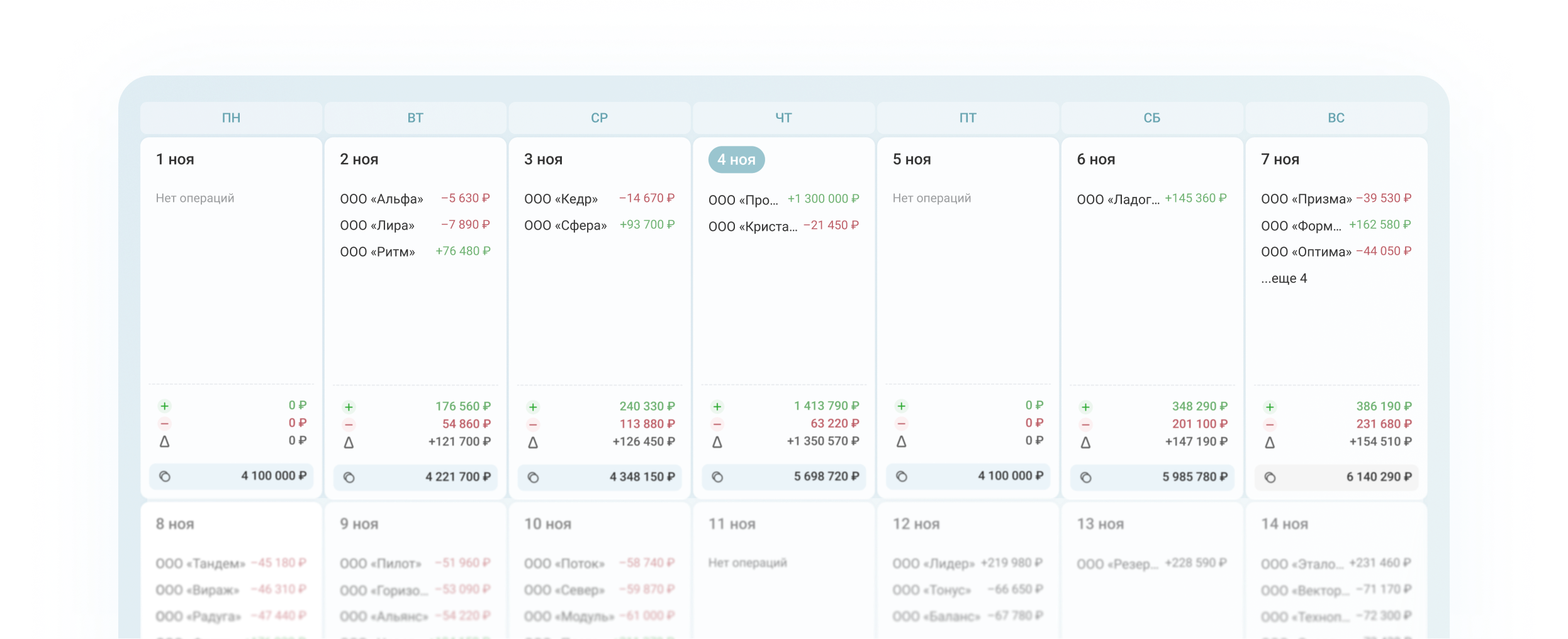Expand the «...еще 4» list on 7 ноя
The width and height of the screenshot is (1568, 639).
tap(1284, 278)
